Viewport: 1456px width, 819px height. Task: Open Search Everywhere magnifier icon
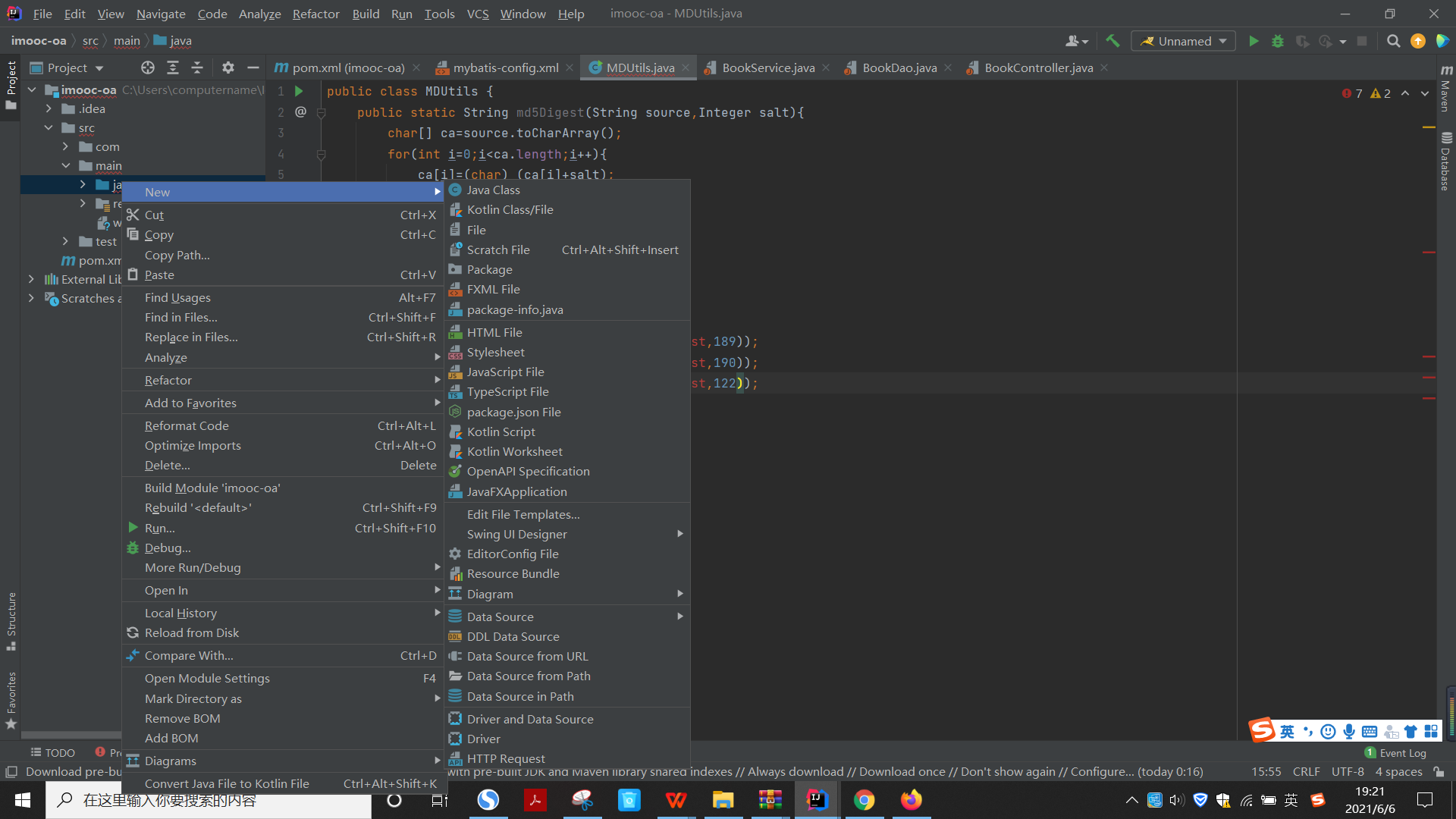[1393, 41]
